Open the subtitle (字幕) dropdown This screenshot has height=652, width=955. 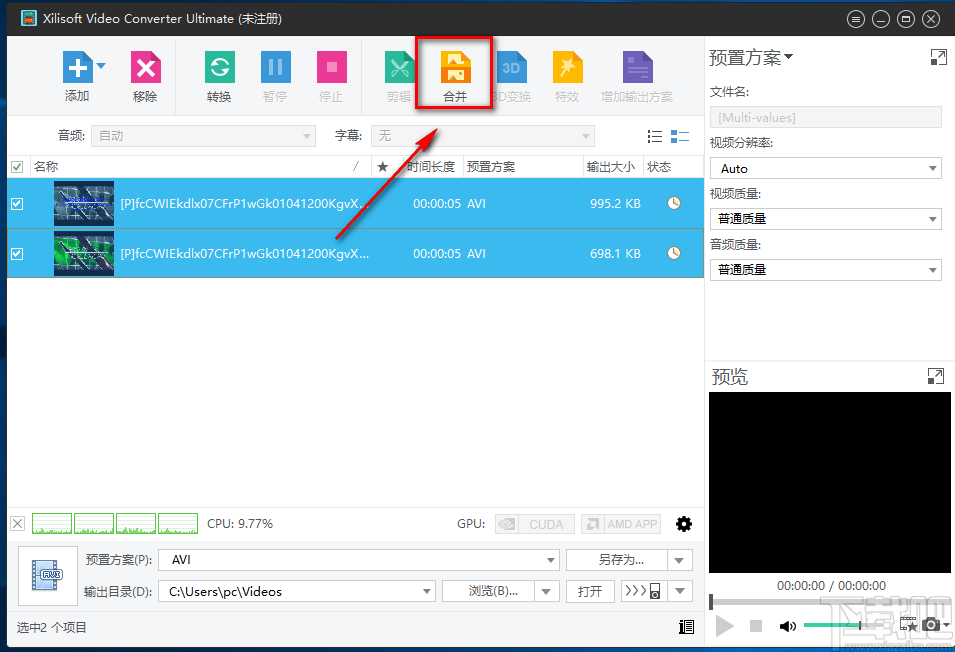pyautogui.click(x=483, y=136)
